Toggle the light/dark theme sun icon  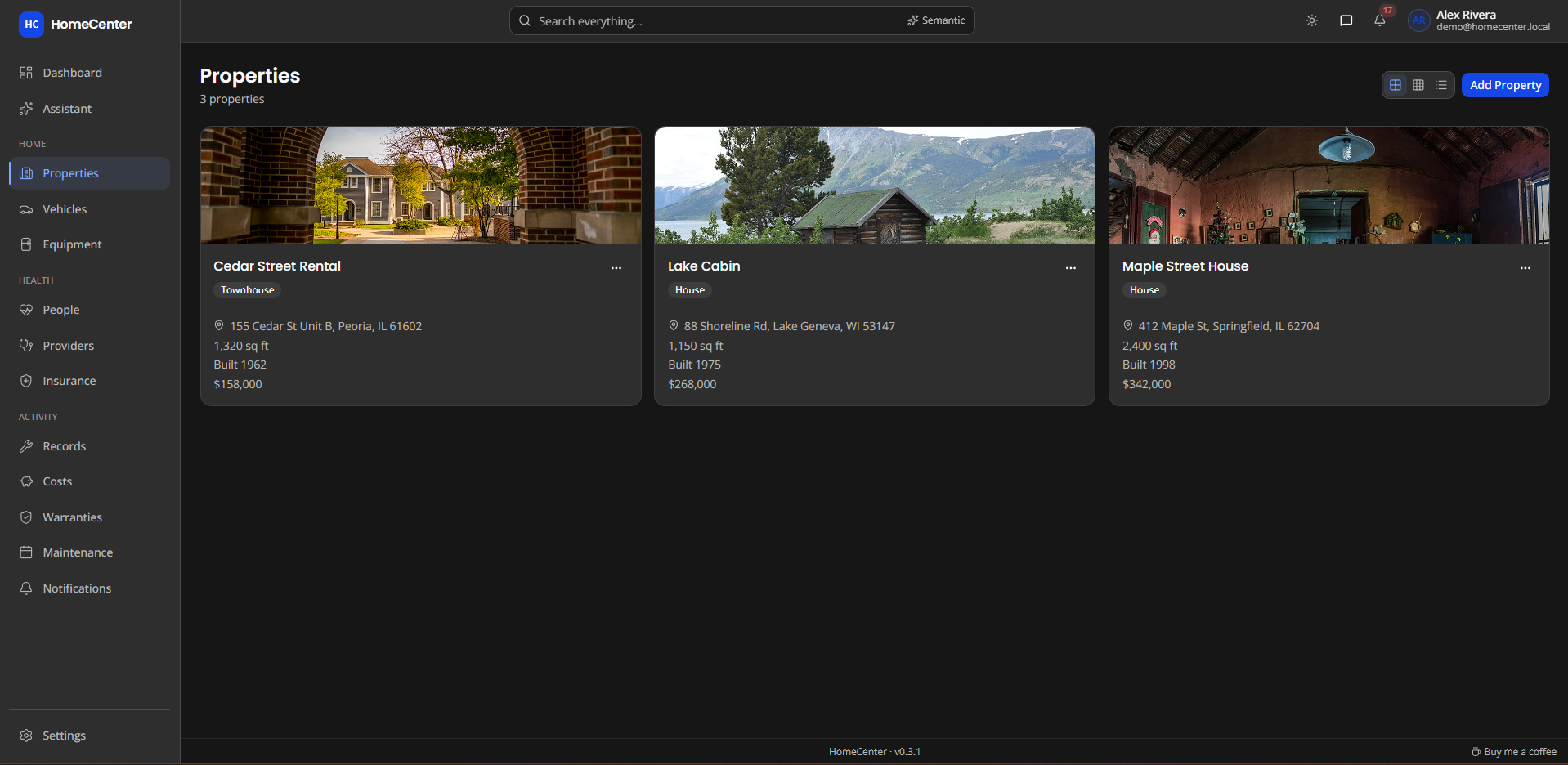click(x=1312, y=20)
